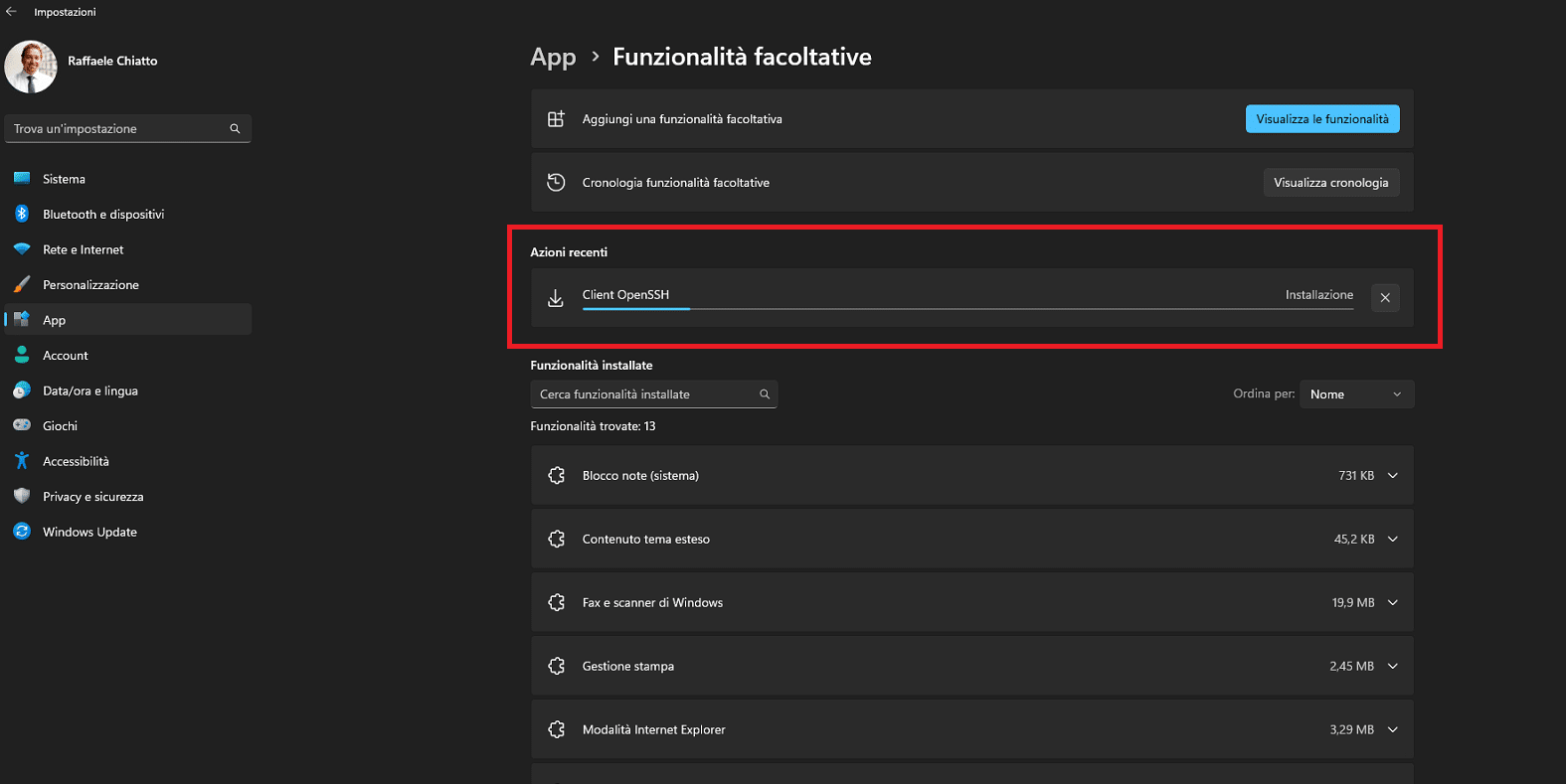The height and width of the screenshot is (784, 1566).
Task: Click Visualizza le funzionalità button
Action: (1322, 119)
